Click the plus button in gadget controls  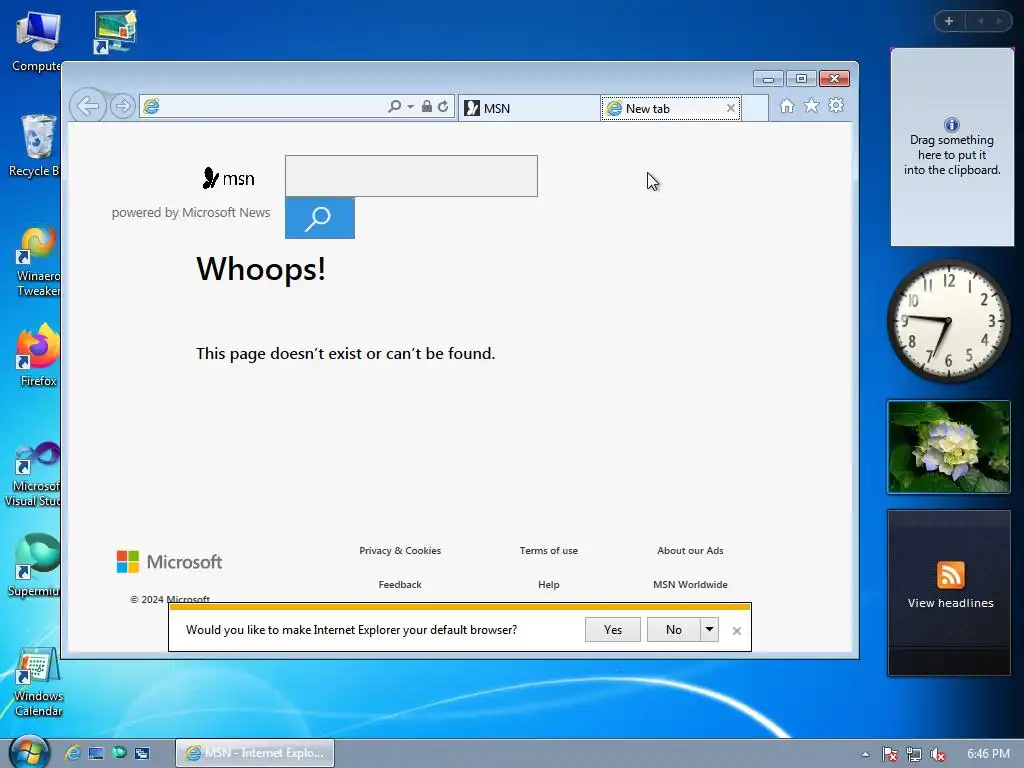coord(949,21)
